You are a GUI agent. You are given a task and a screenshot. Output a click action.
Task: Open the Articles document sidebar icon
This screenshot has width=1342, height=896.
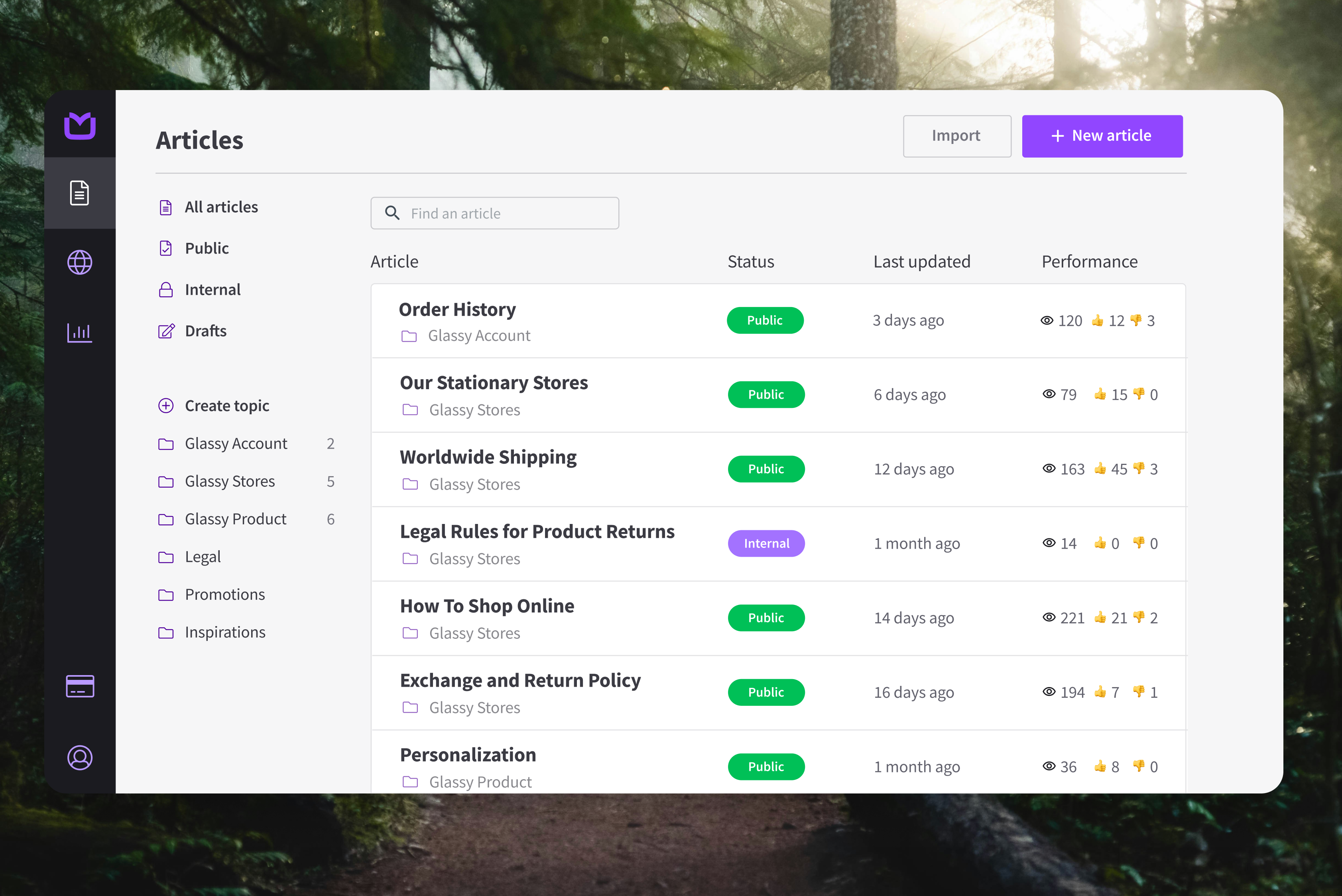pos(79,193)
